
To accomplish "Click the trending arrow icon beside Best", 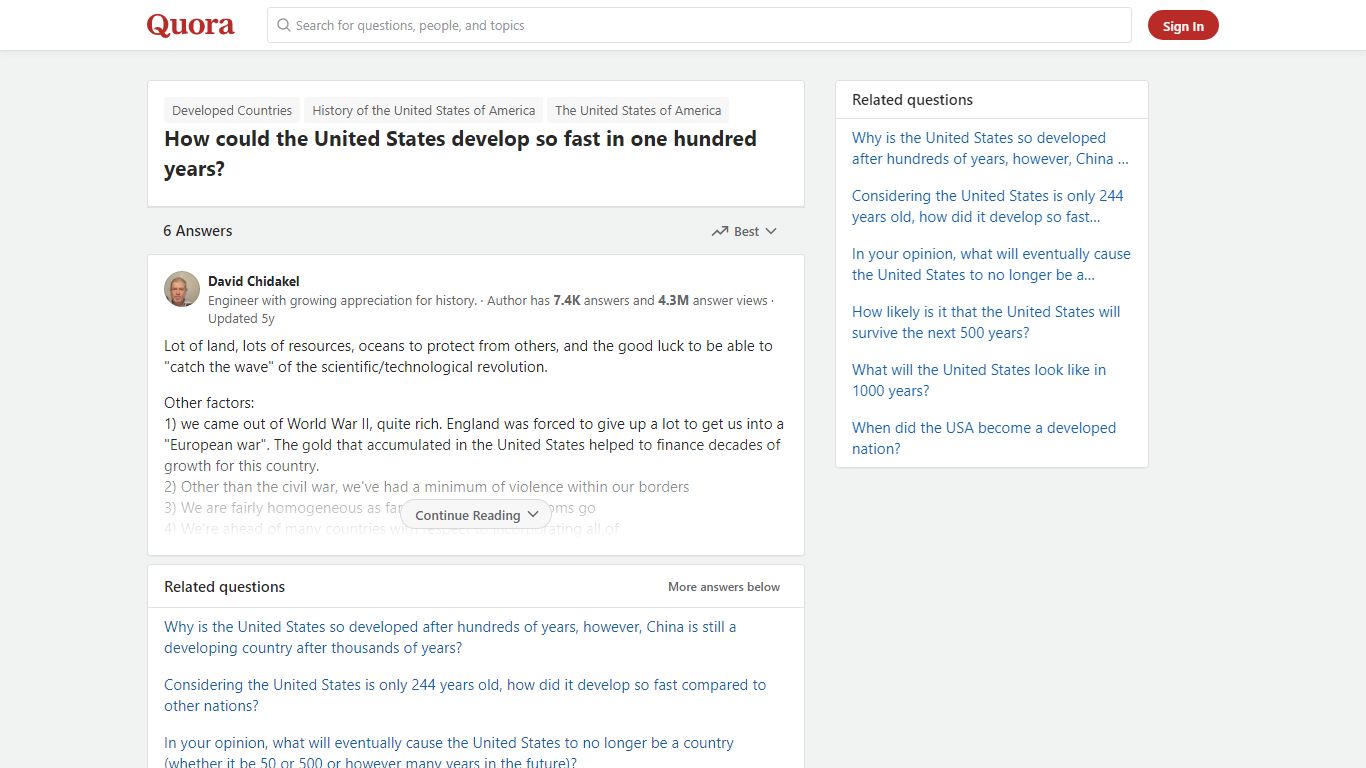I will tap(720, 231).
